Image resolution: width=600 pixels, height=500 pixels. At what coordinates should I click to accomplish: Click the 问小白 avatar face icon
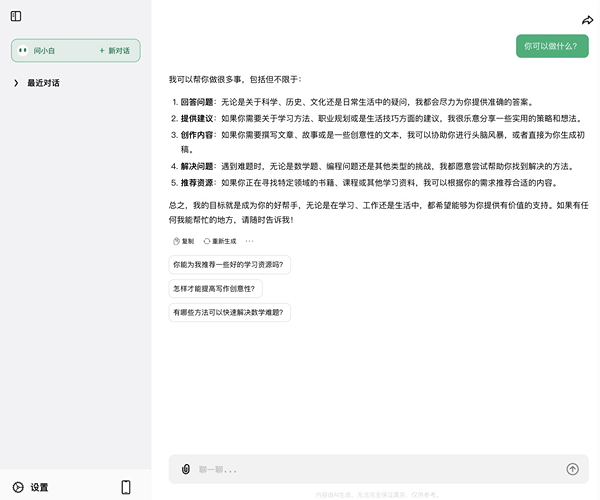click(x=23, y=50)
